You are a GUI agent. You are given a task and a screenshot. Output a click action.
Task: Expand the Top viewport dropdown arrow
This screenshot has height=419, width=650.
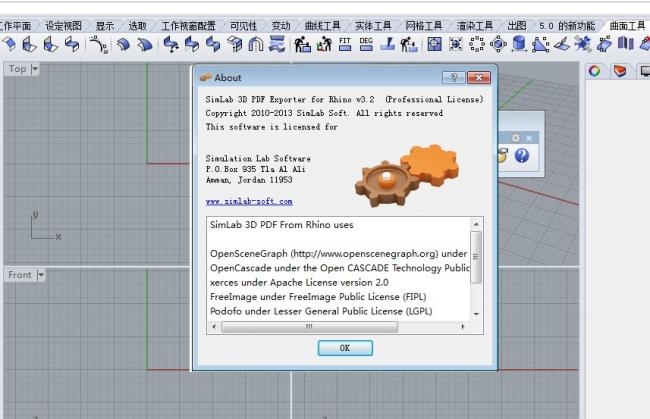35,69
